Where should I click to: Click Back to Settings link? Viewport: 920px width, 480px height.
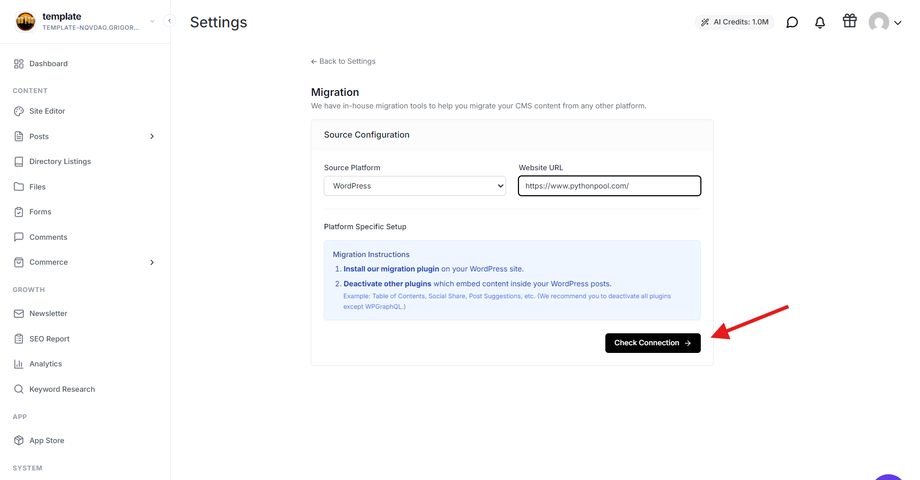tap(343, 61)
